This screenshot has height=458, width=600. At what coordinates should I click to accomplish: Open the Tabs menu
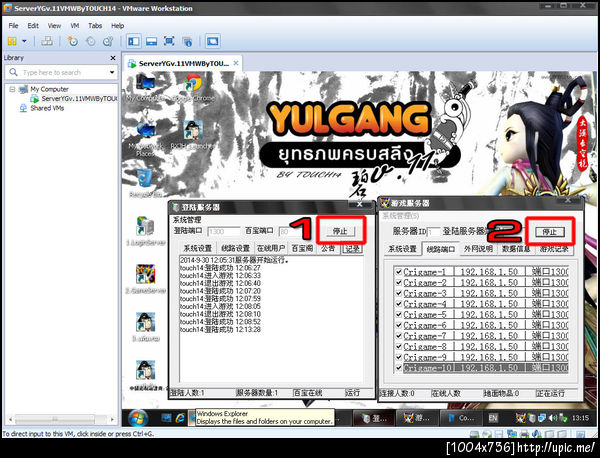click(x=95, y=26)
